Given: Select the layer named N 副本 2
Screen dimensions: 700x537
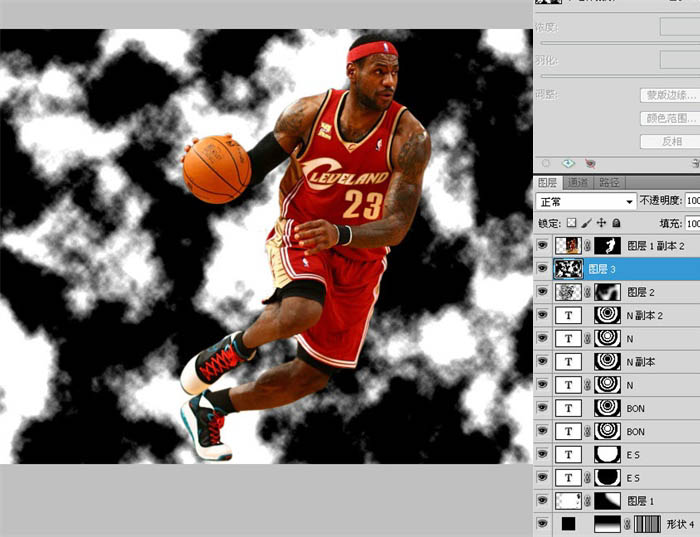Looking at the screenshot, I should click(645, 316).
